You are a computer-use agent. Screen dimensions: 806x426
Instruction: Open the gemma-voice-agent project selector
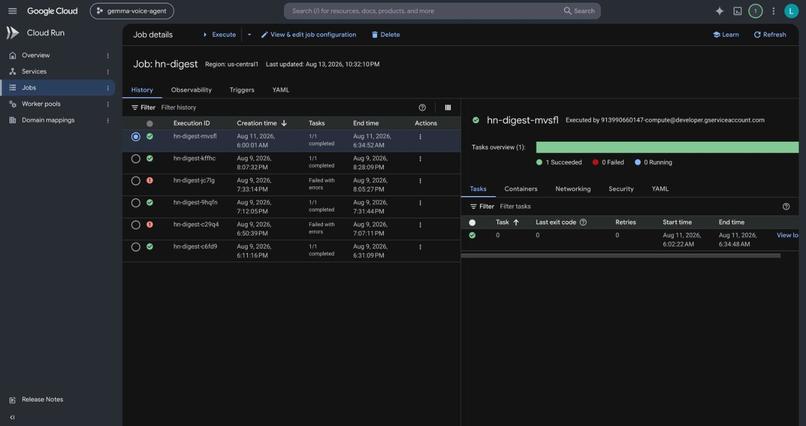click(132, 11)
